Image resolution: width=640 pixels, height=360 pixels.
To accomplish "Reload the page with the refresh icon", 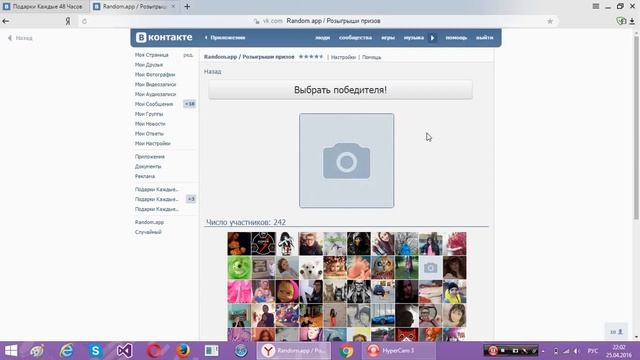I will click(84, 21).
